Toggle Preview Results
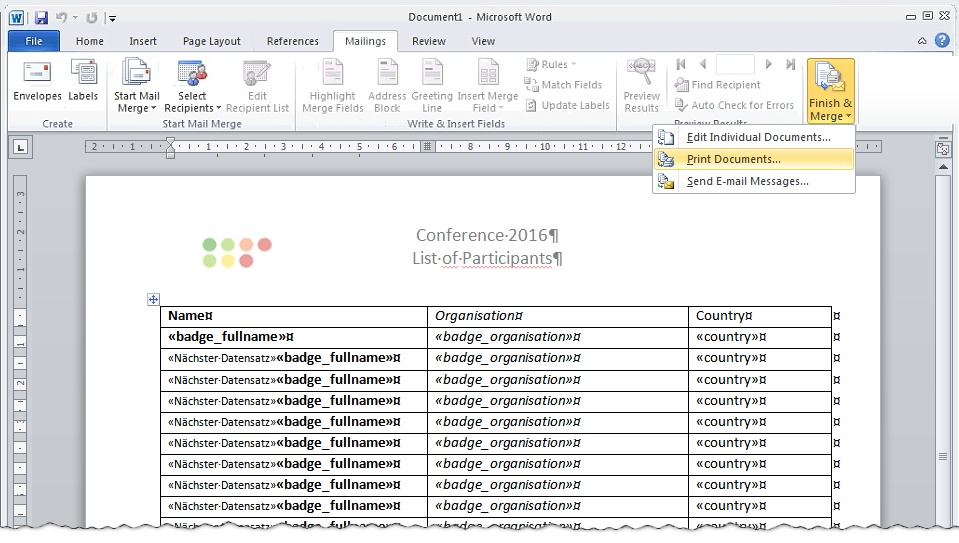The height and width of the screenshot is (543, 959). click(642, 86)
